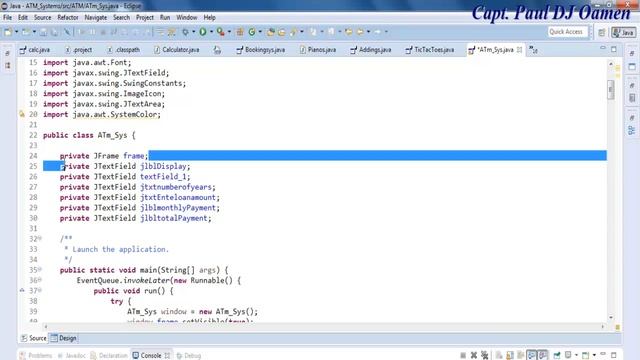Screen dimensions: 640x360
Task: Click the Remove Launch console icon
Action: (x=474, y=355)
